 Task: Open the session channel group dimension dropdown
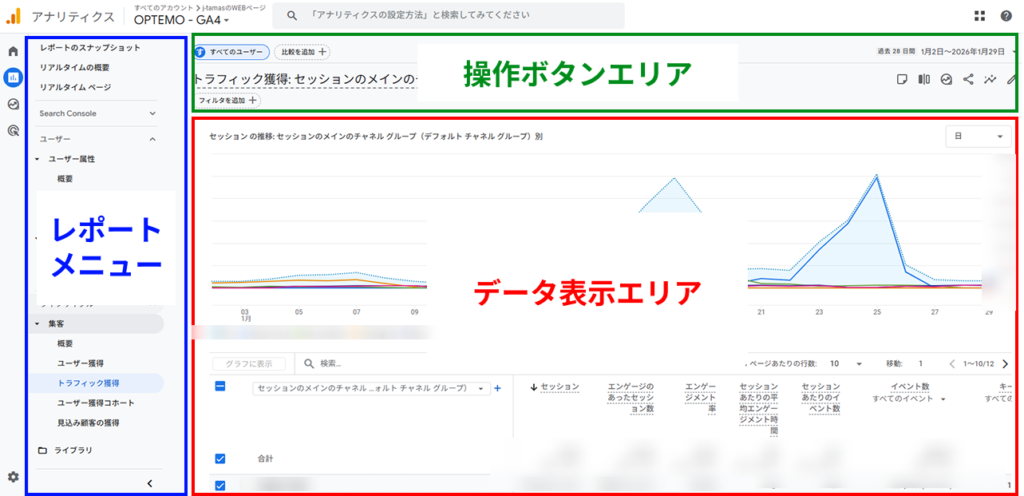pos(371,388)
